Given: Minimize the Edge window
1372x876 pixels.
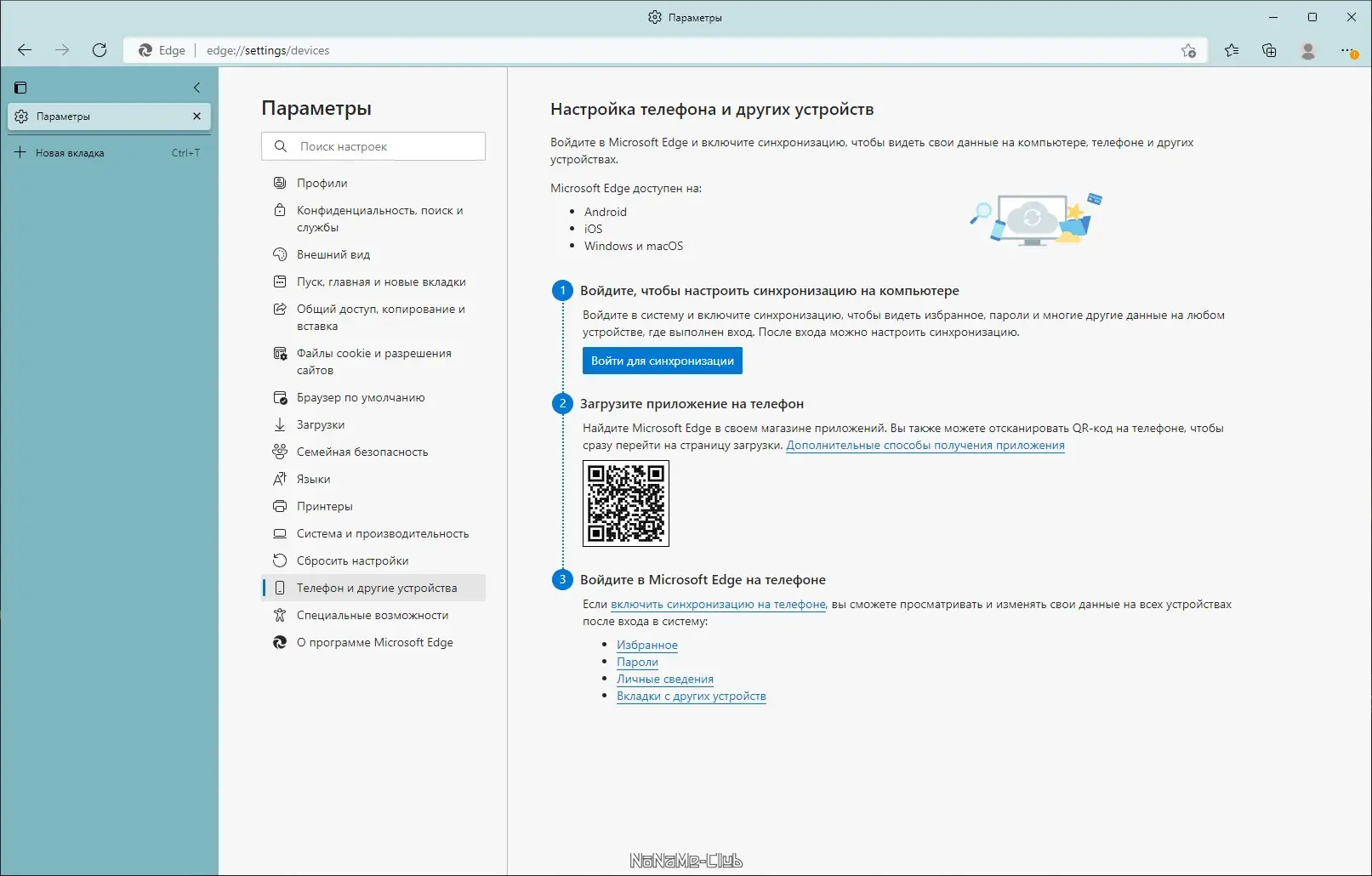Looking at the screenshot, I should 1273,17.
